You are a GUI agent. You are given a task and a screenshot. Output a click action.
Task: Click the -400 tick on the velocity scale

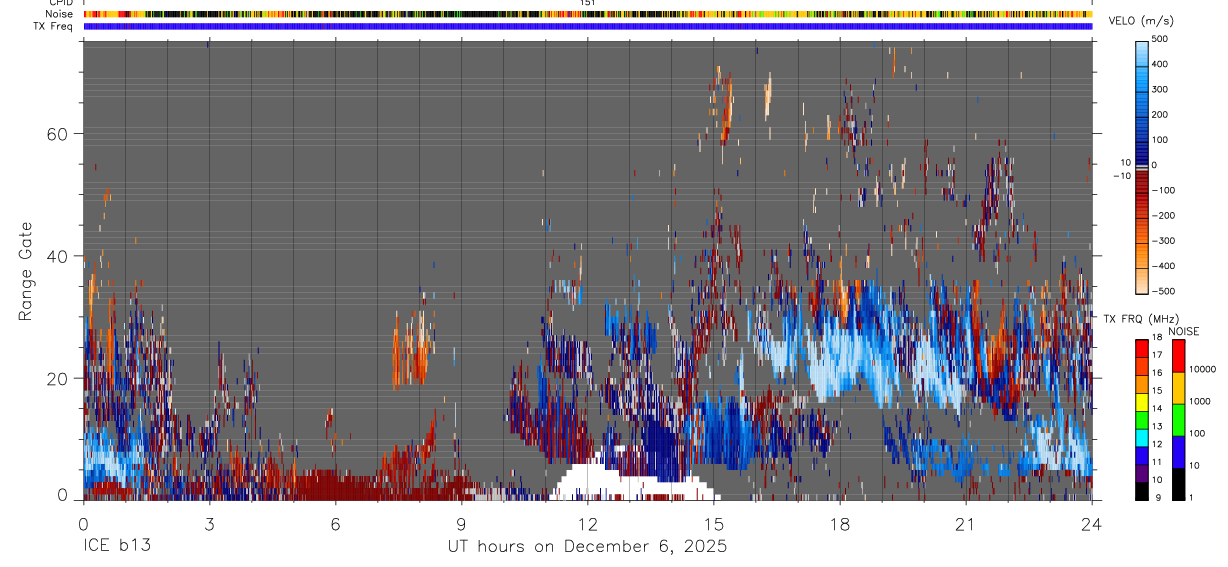point(1164,266)
